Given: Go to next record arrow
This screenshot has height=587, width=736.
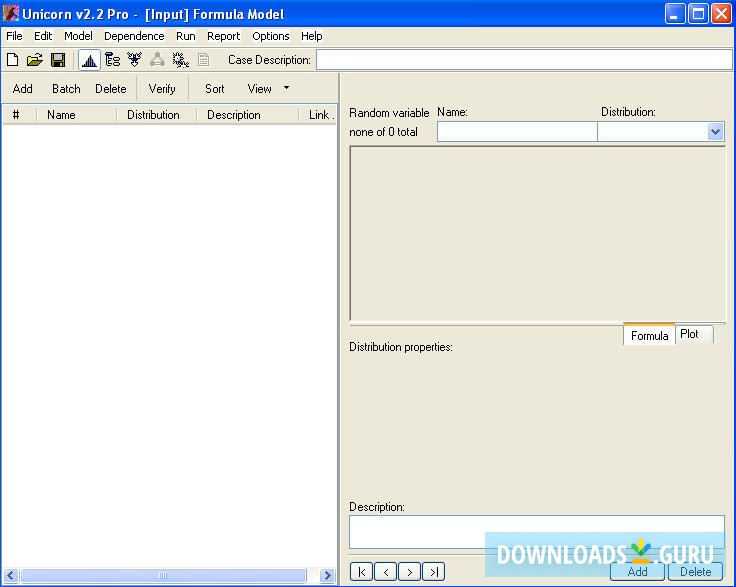Looking at the screenshot, I should point(410,572).
